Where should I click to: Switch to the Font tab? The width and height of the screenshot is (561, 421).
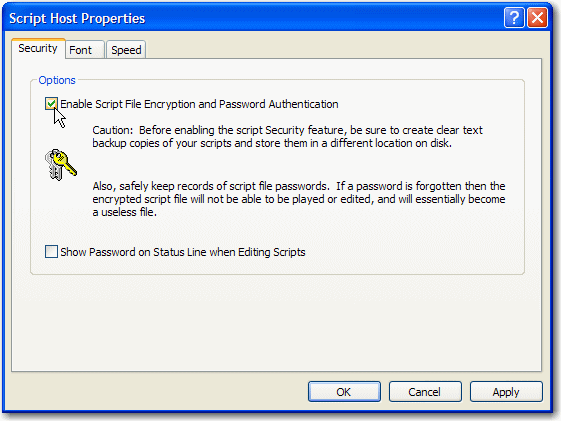tap(85, 50)
